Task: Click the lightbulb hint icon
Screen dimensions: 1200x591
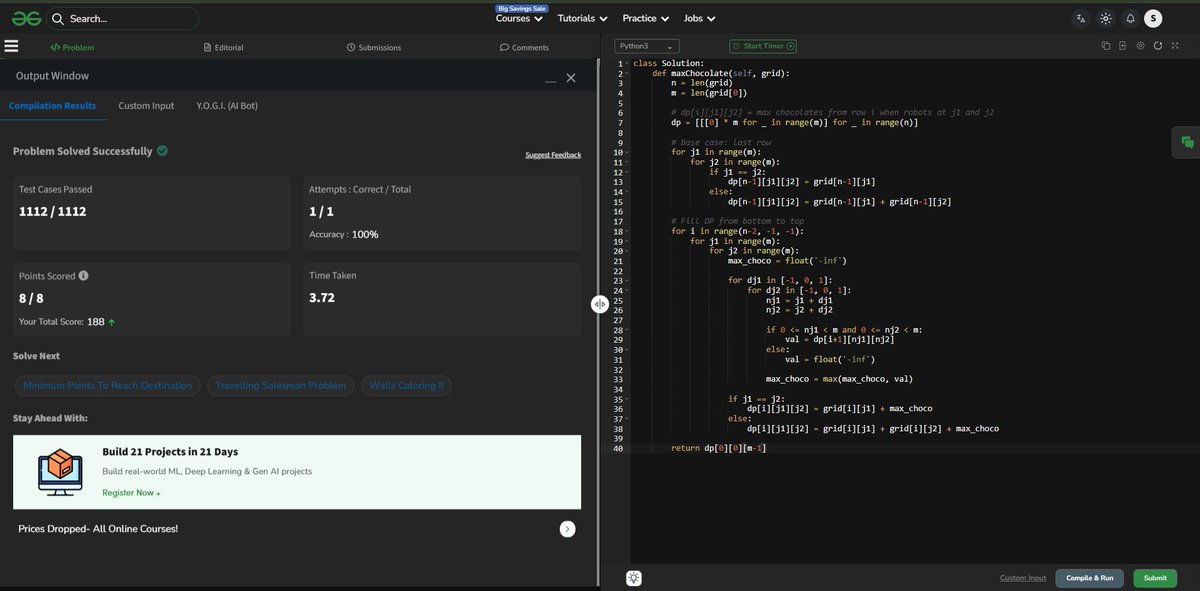Action: (634, 578)
